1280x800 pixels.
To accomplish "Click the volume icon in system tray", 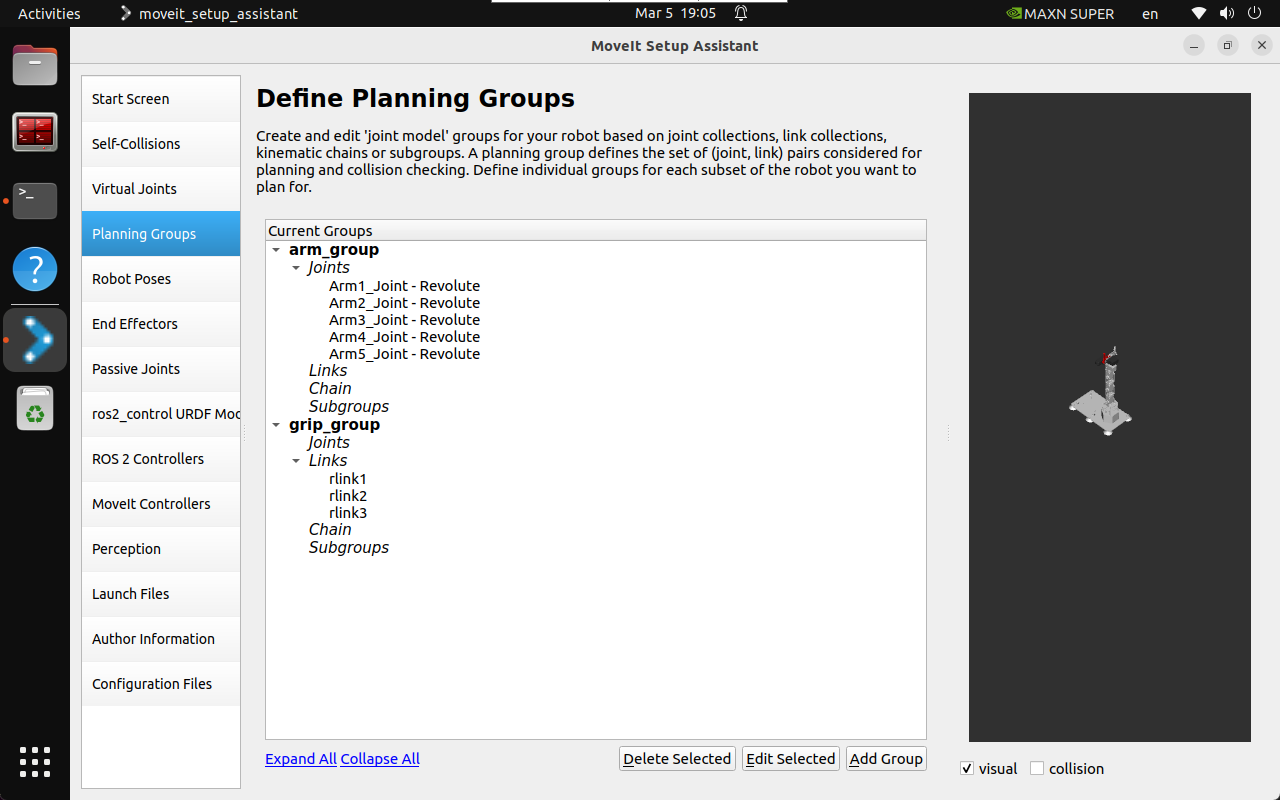I will tap(1226, 14).
